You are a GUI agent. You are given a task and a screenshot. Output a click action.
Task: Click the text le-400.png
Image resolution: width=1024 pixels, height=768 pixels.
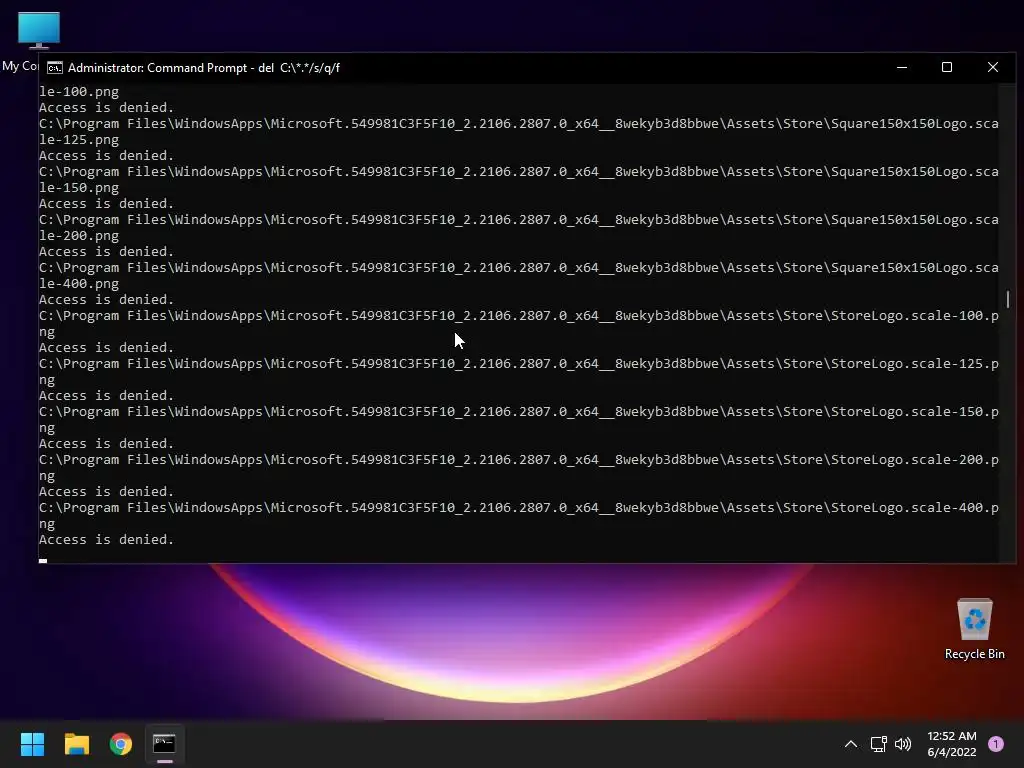coord(79,284)
